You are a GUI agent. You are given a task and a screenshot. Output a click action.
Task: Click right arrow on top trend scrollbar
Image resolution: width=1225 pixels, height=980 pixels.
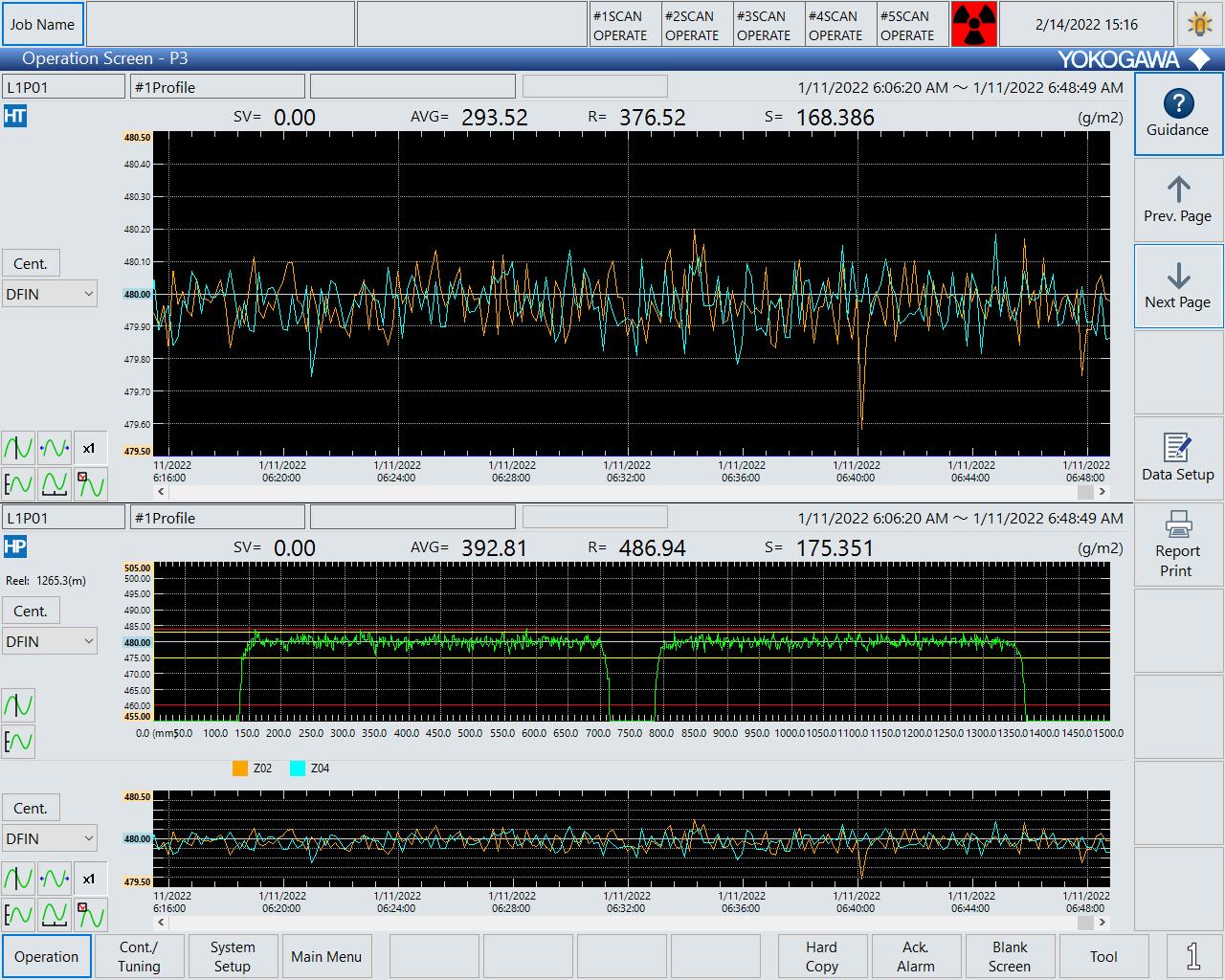[1102, 492]
